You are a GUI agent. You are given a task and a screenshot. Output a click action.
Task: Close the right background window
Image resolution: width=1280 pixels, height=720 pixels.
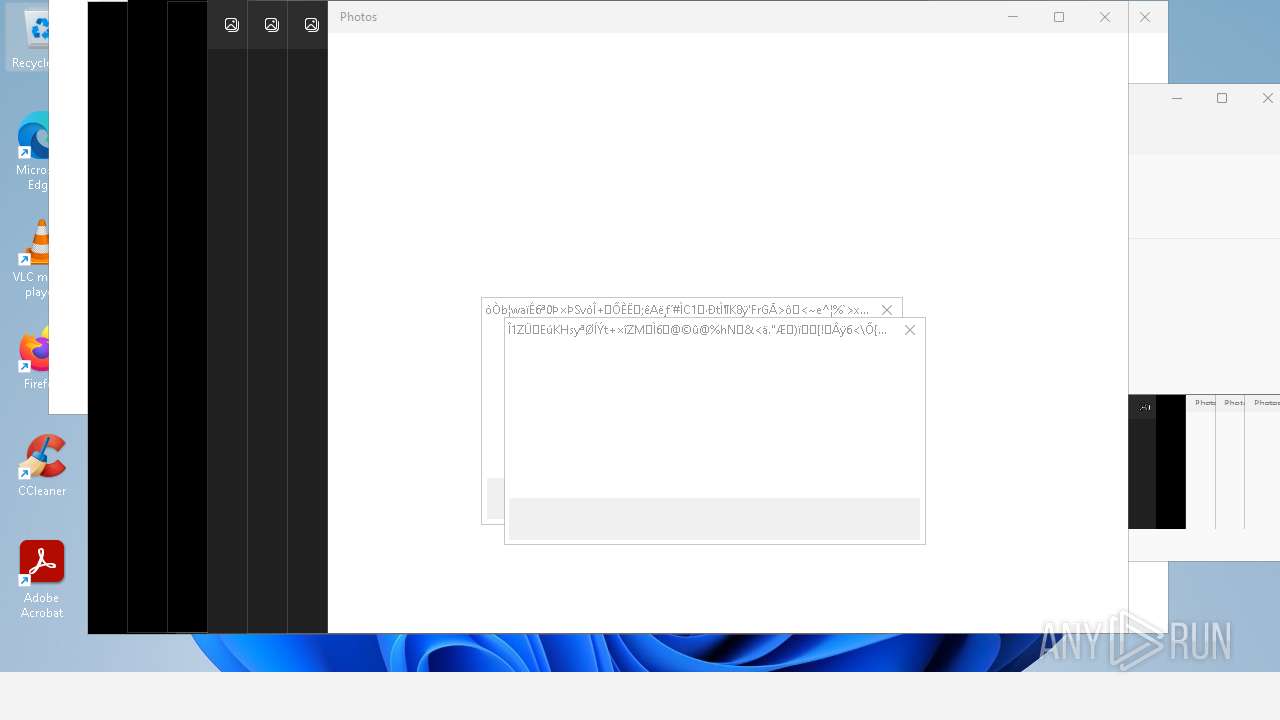pos(1267,98)
